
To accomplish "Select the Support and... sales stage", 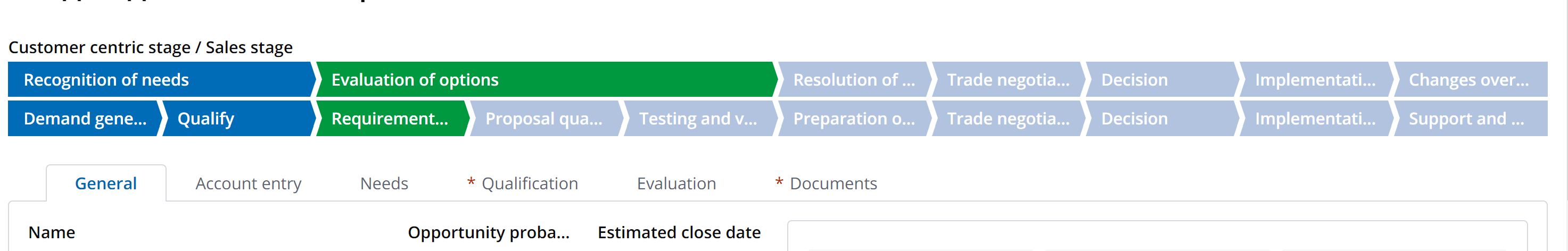I will [1468, 119].
